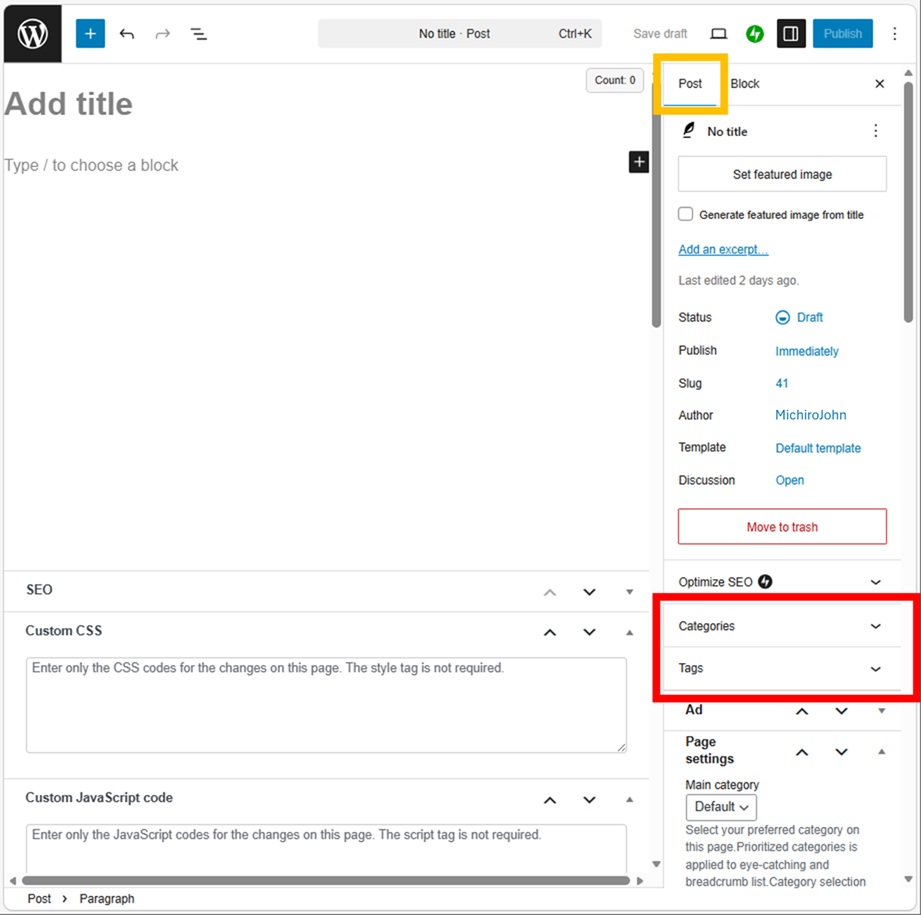
Task: Expand the Tags panel
Action: [x=780, y=668]
